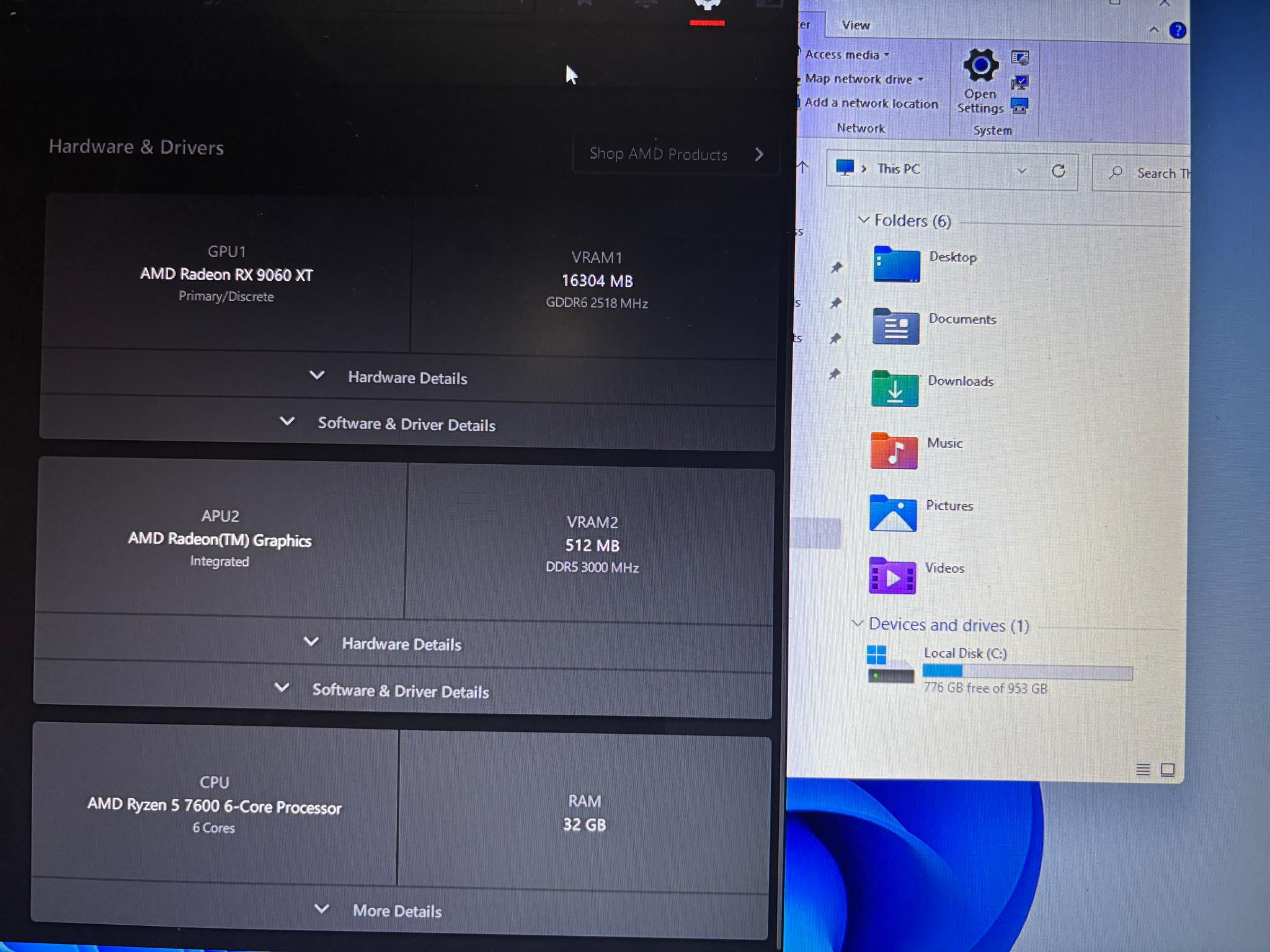The height and width of the screenshot is (952, 1270).
Task: Expand CPU More Details
Action: tap(398, 910)
